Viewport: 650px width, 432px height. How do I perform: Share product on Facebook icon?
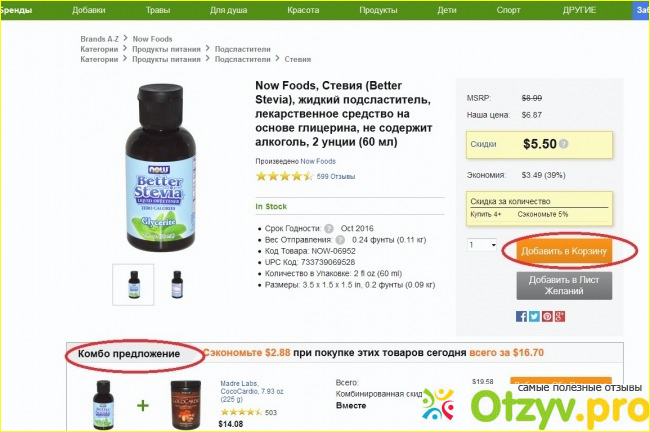click(x=521, y=316)
